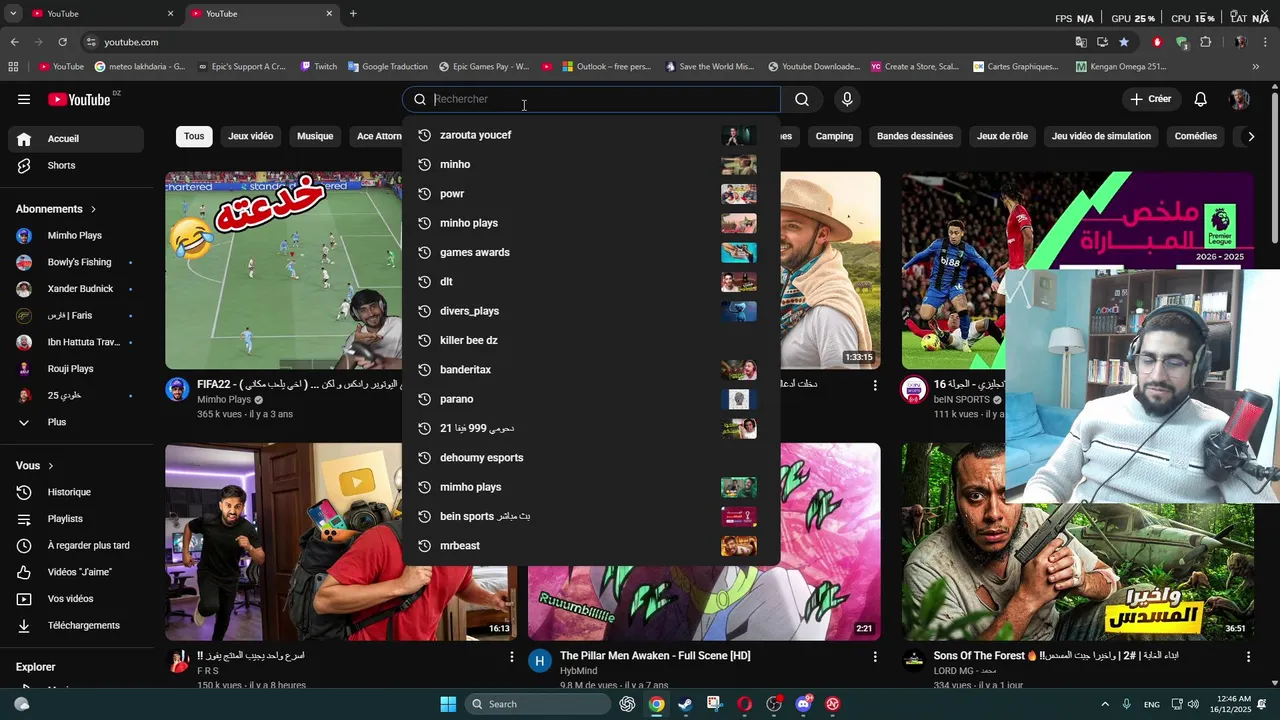Select the Comédies chip
Image resolution: width=1280 pixels, height=720 pixels.
click(x=1196, y=136)
